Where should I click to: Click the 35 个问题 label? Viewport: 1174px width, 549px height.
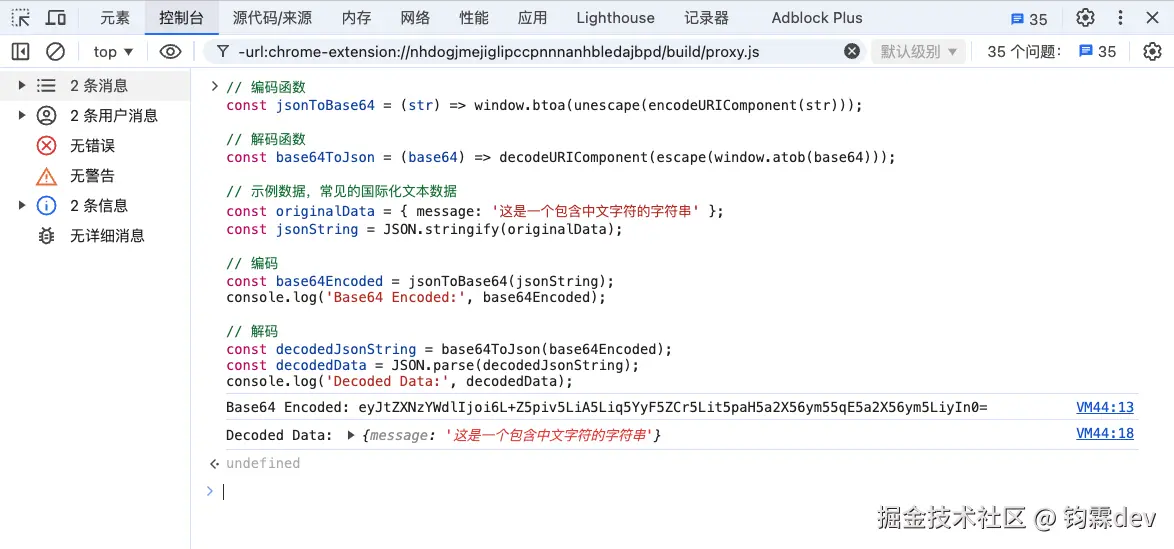pyautogui.click(x=1024, y=52)
